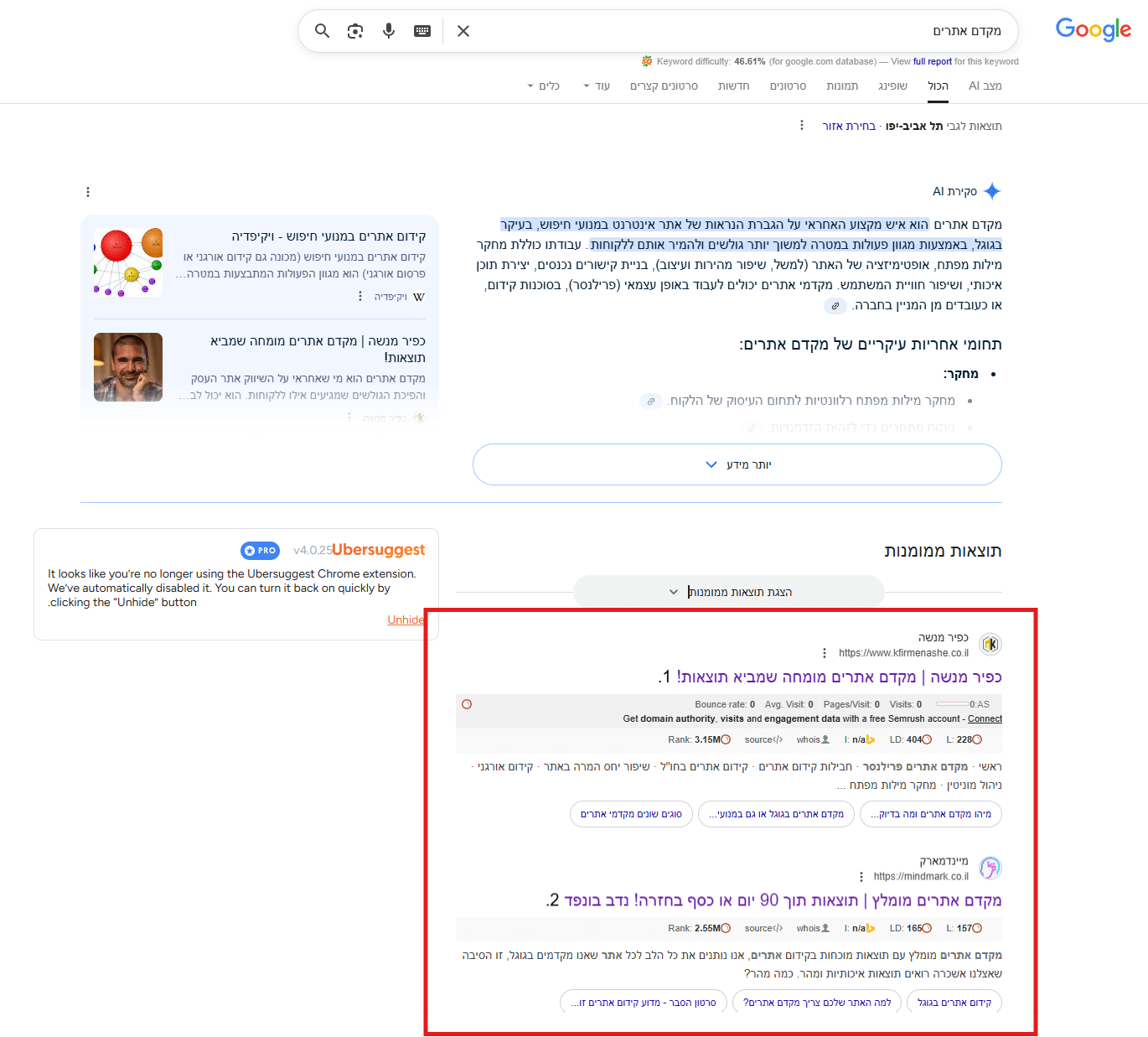Image resolution: width=1148 pixels, height=1037 pixels.
Task: Expand AI overview with יותר מידע button
Action: [x=737, y=464]
